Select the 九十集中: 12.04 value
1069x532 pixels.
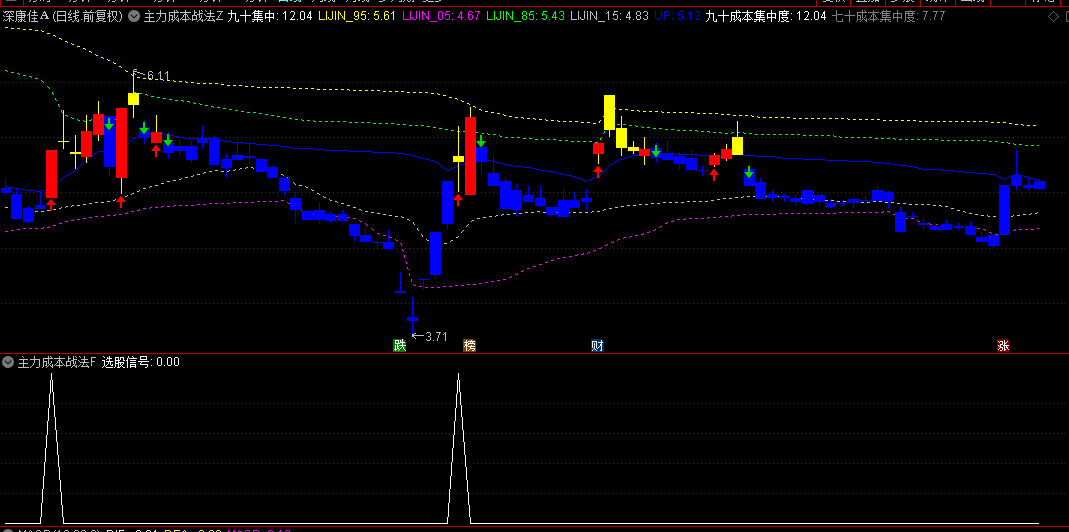coord(270,16)
